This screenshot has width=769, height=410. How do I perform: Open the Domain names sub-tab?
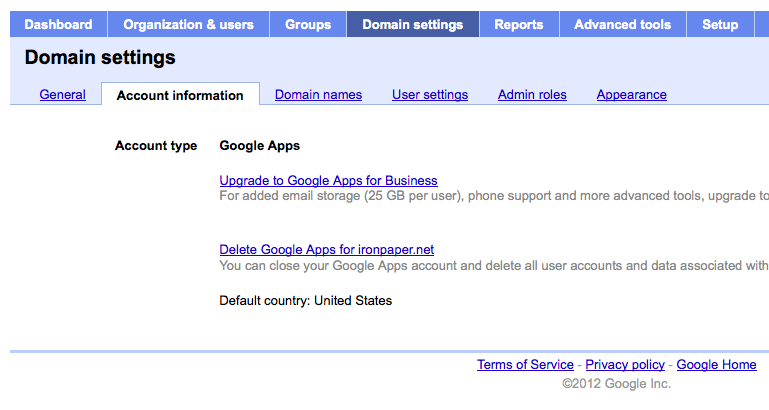tap(318, 95)
